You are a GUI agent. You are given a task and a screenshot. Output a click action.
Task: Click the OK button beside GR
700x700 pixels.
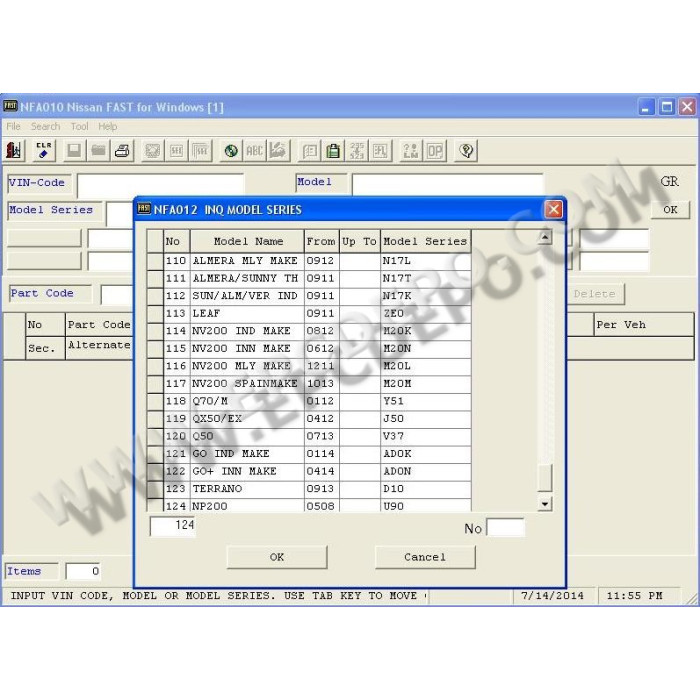pyautogui.click(x=670, y=209)
